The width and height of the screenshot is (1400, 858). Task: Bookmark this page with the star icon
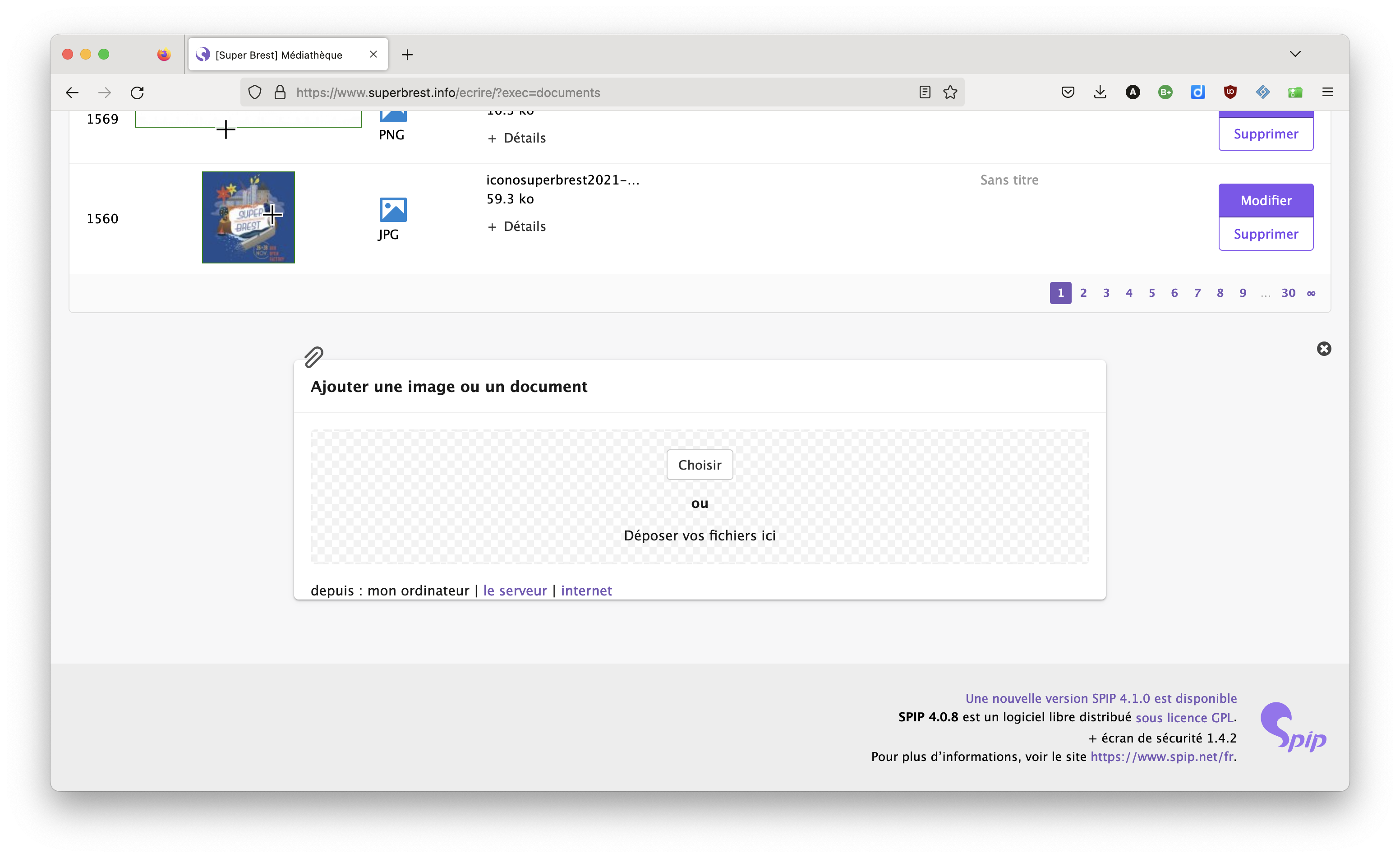950,92
